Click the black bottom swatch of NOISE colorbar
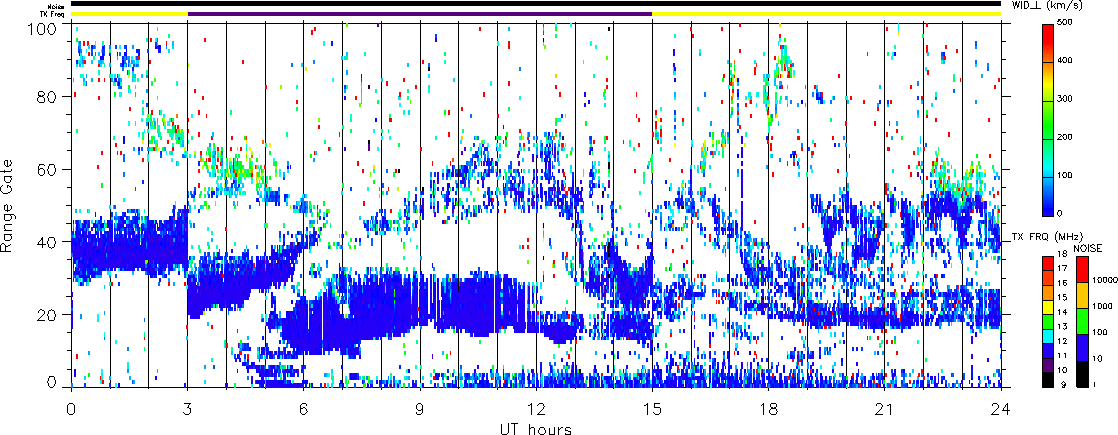 (x=1082, y=374)
